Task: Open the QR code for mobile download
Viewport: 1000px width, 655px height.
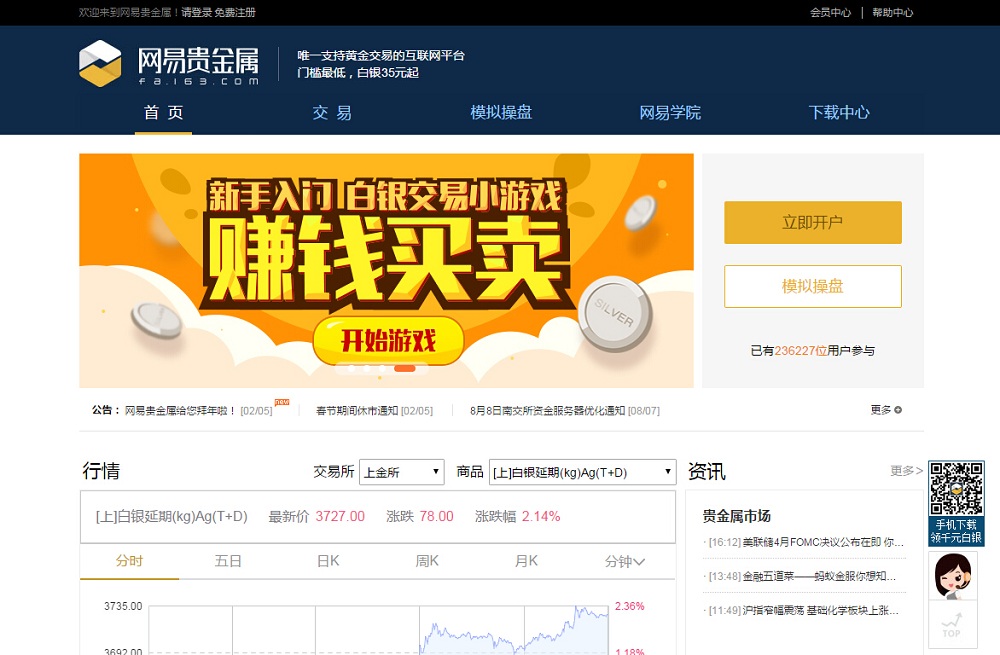Action: 955,489
